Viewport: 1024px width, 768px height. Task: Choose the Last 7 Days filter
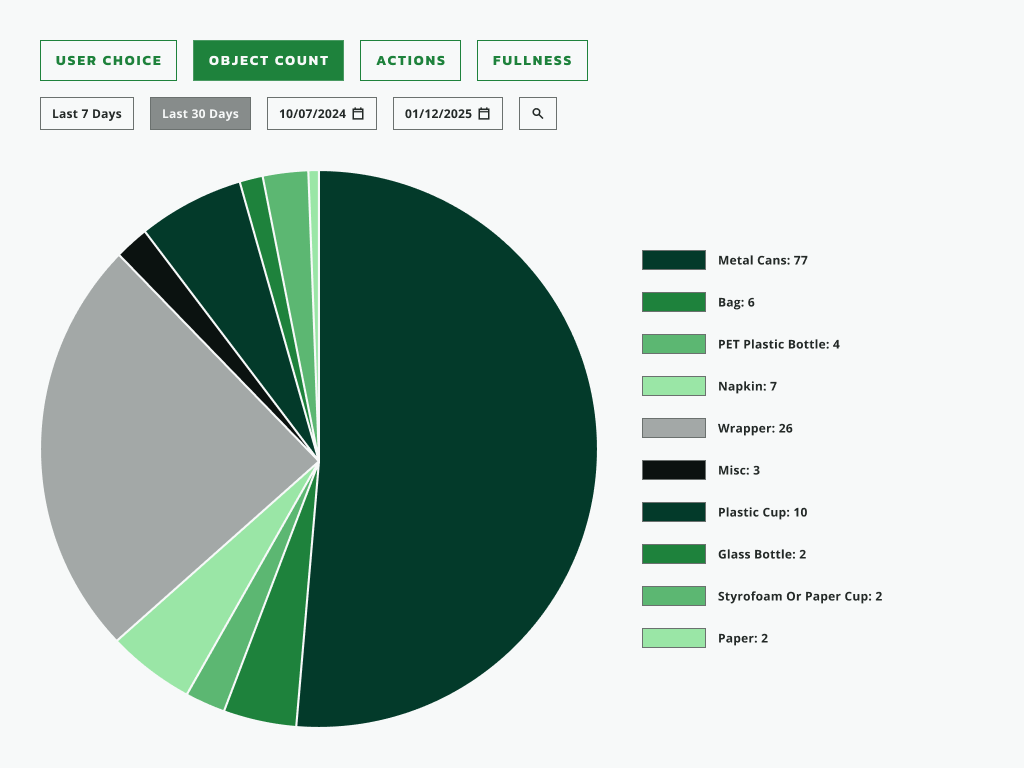point(87,114)
